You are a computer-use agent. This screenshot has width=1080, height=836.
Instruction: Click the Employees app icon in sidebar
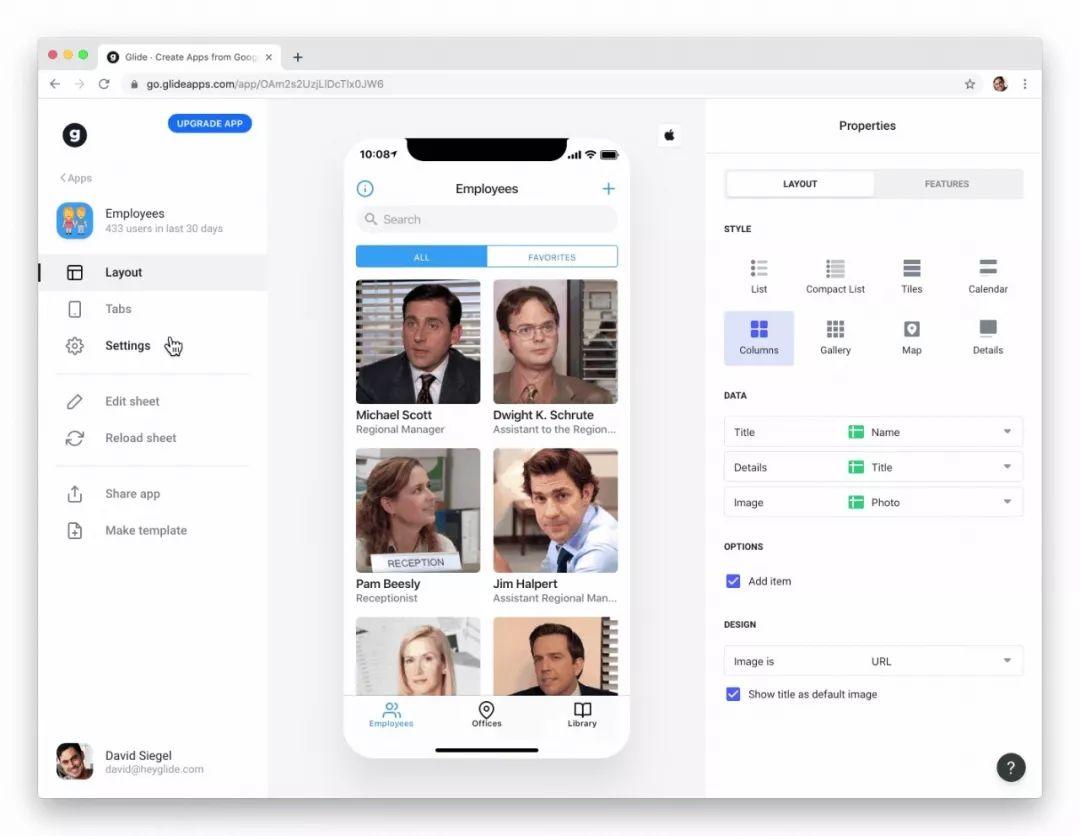tap(74, 220)
